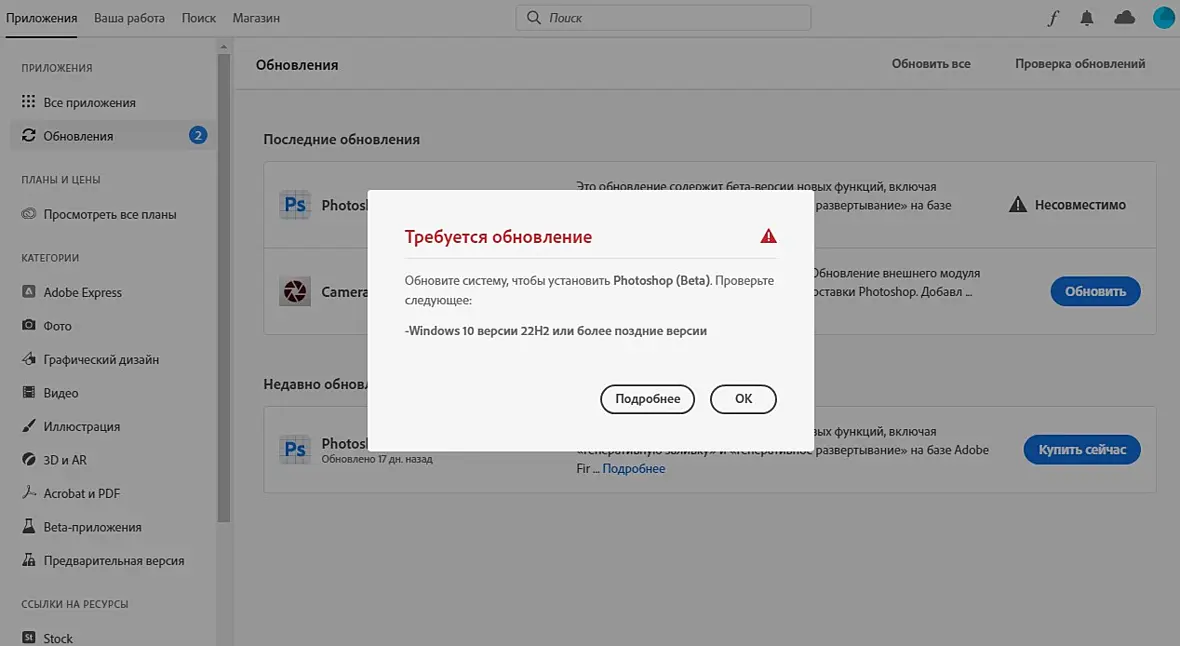Image resolution: width=1180 pixels, height=646 pixels.
Task: Open the user profile avatar
Action: point(1163,17)
